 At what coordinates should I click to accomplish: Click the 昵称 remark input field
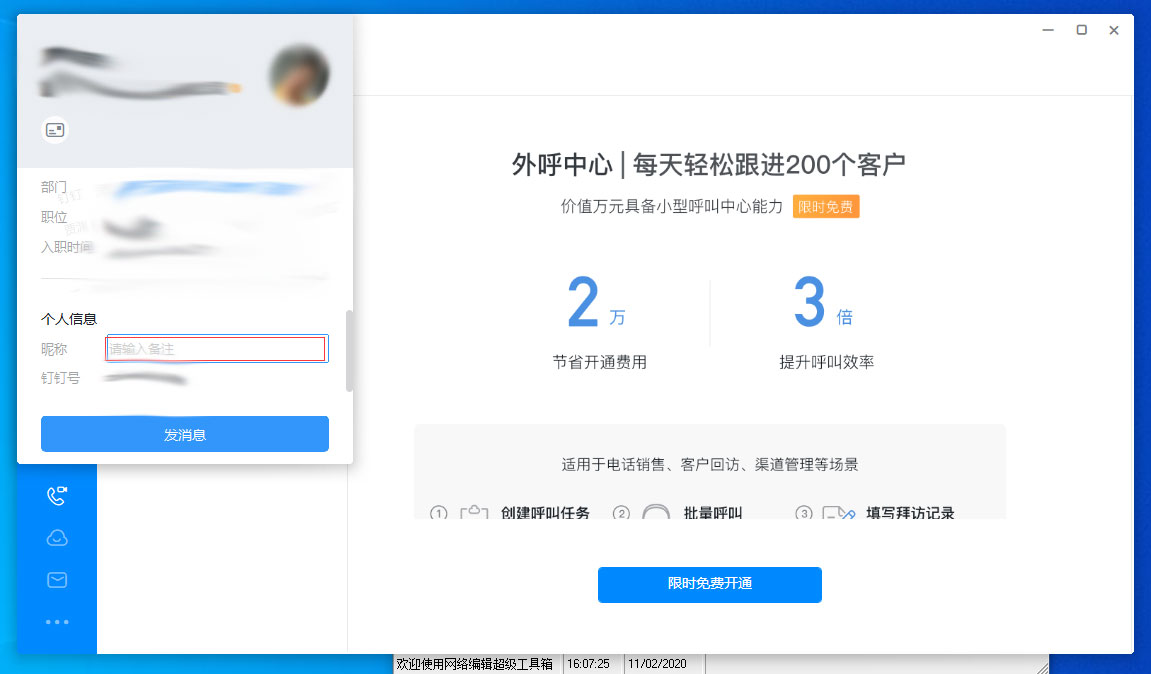pyautogui.click(x=216, y=348)
